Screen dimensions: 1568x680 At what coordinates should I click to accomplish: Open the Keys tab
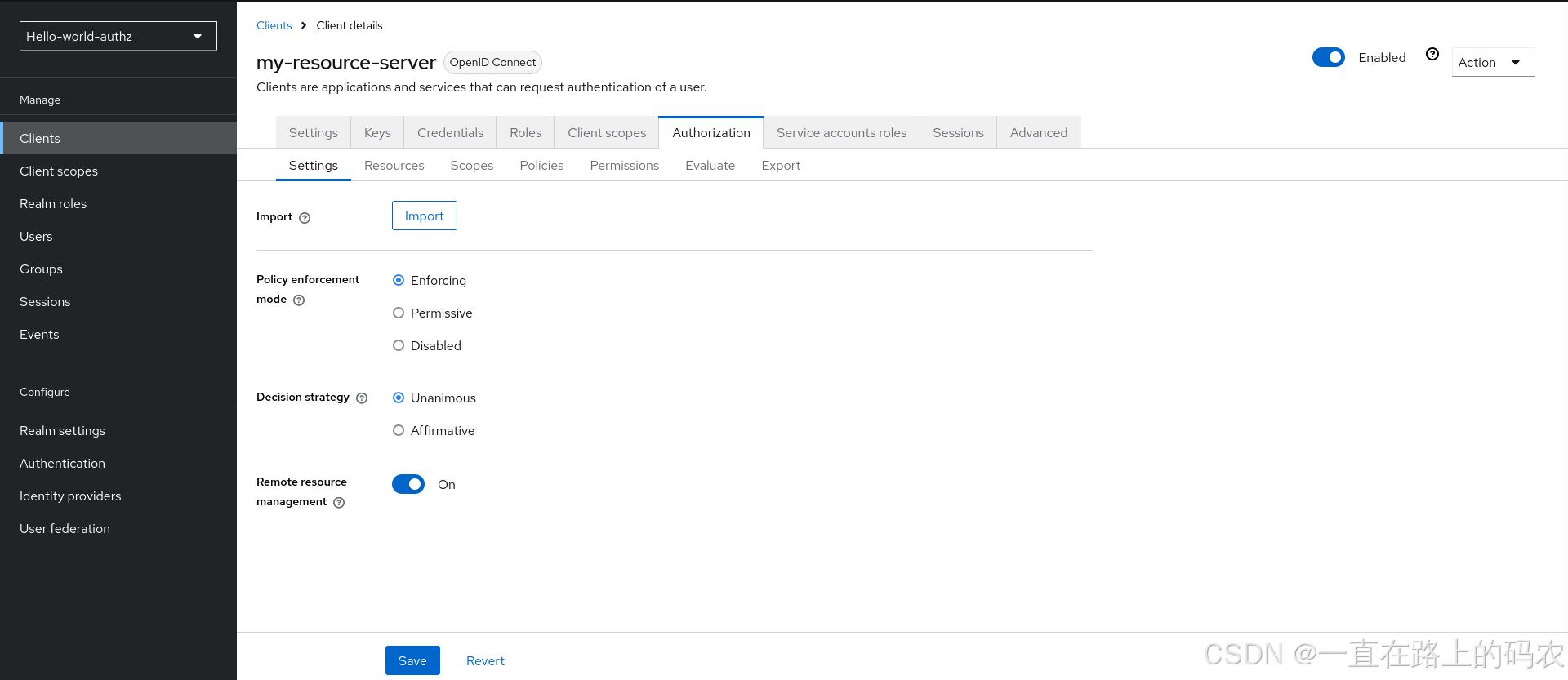(x=377, y=132)
